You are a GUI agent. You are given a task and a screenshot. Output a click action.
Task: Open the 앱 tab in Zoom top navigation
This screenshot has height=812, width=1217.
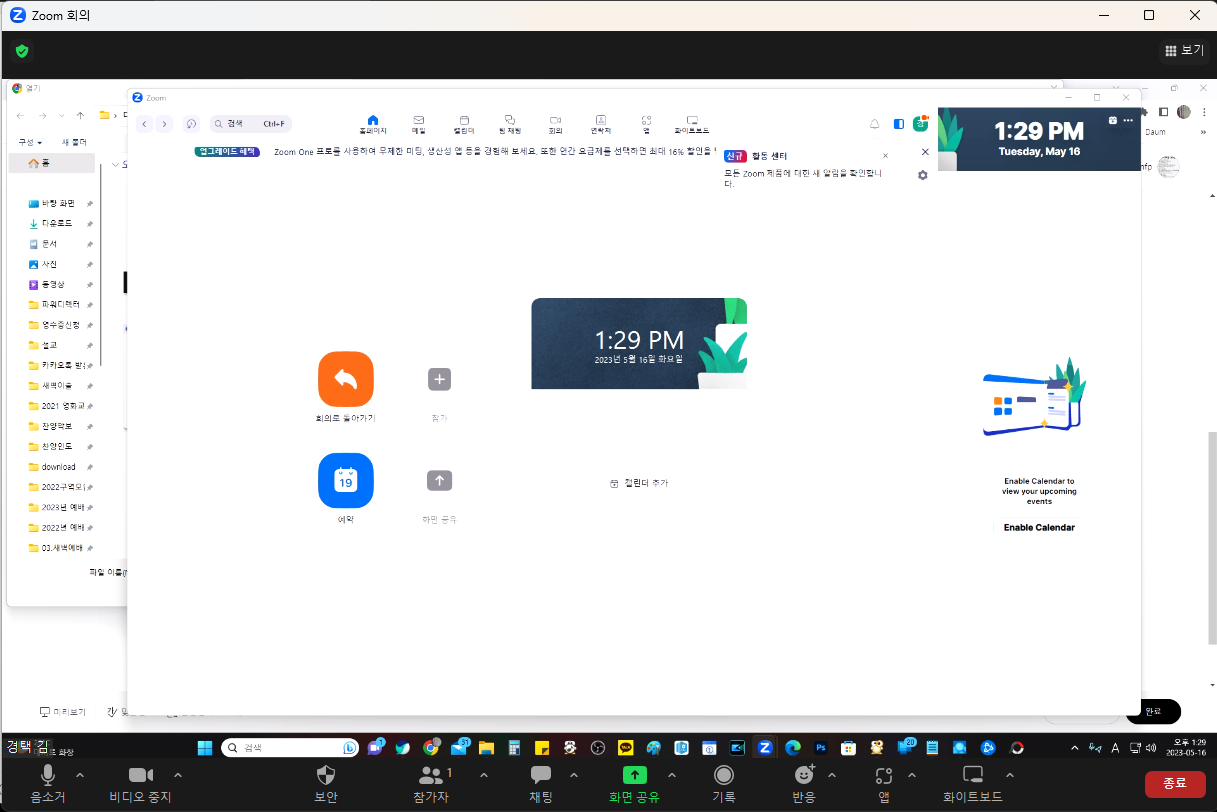tap(646, 124)
